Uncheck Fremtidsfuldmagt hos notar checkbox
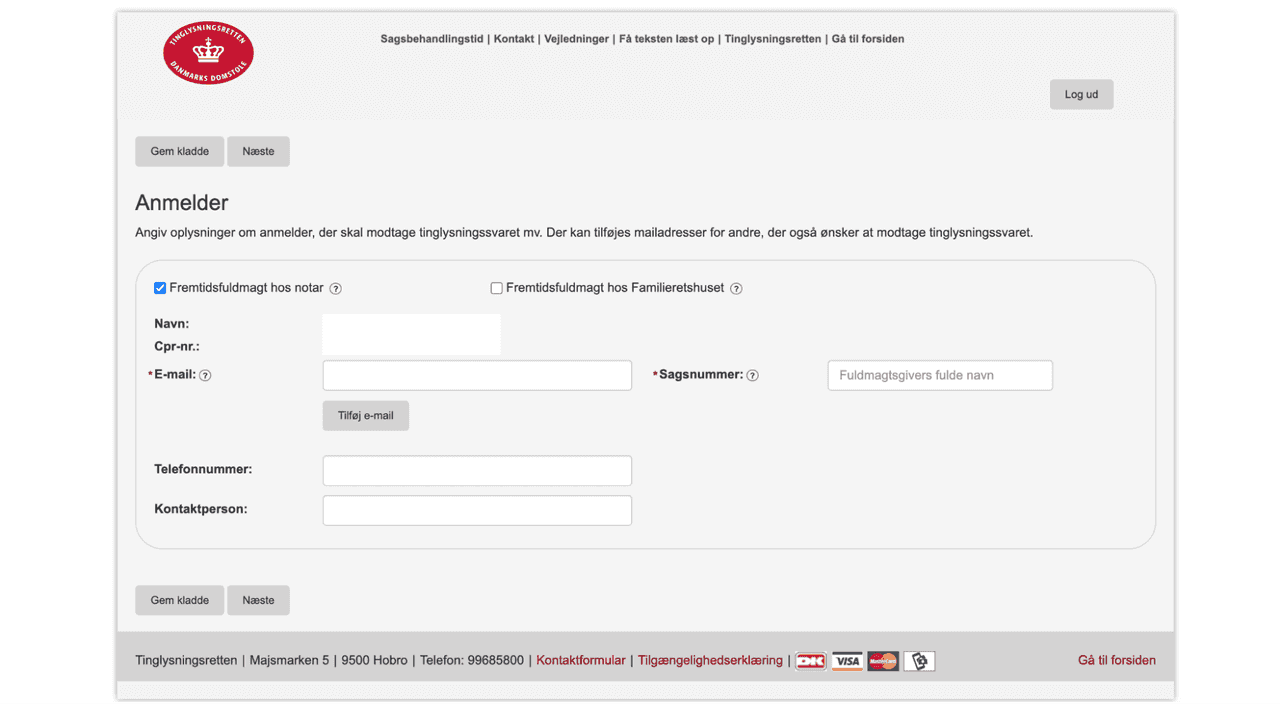The width and height of the screenshot is (1280, 704). (x=160, y=288)
